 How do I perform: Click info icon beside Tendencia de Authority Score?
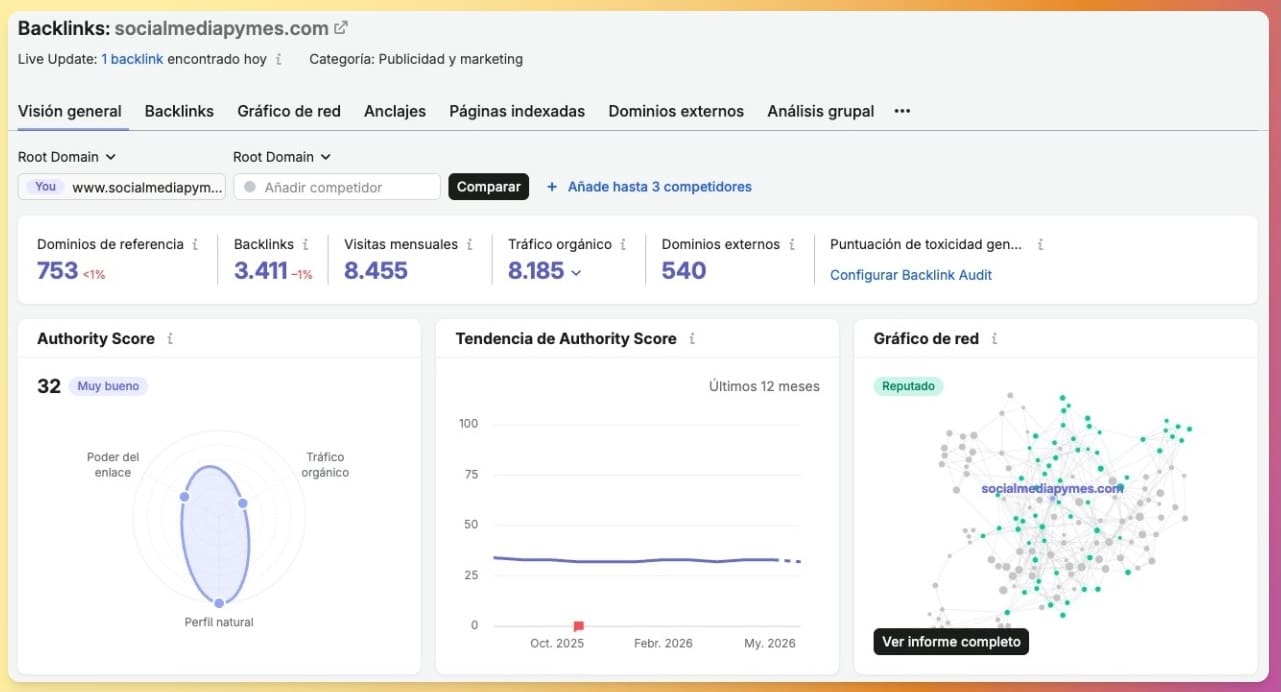coord(692,339)
